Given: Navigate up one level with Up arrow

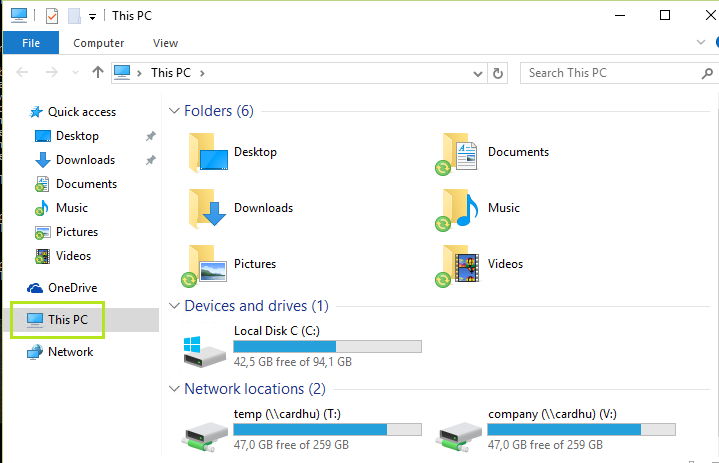Looking at the screenshot, I should pos(97,73).
